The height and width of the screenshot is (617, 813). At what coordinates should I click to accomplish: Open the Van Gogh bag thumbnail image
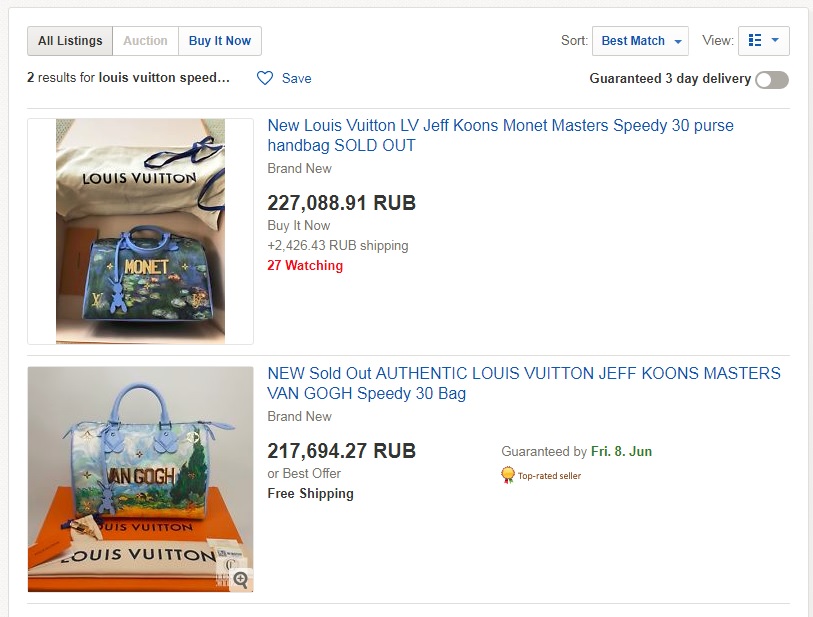140,479
